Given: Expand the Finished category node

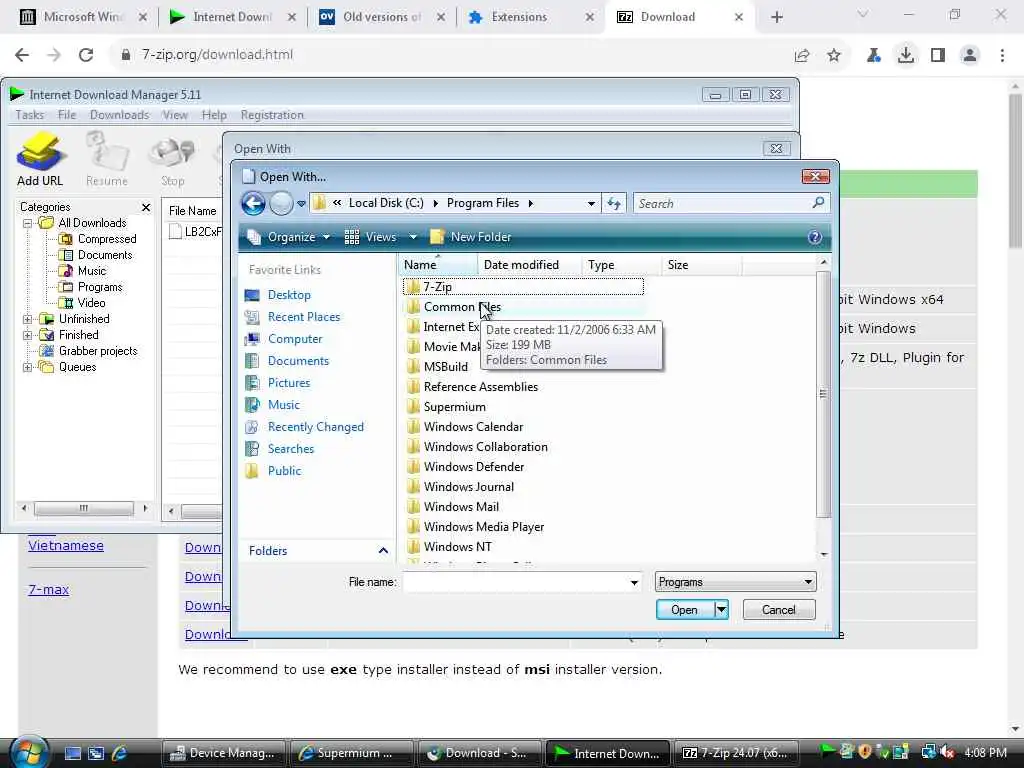Looking at the screenshot, I should [27, 335].
